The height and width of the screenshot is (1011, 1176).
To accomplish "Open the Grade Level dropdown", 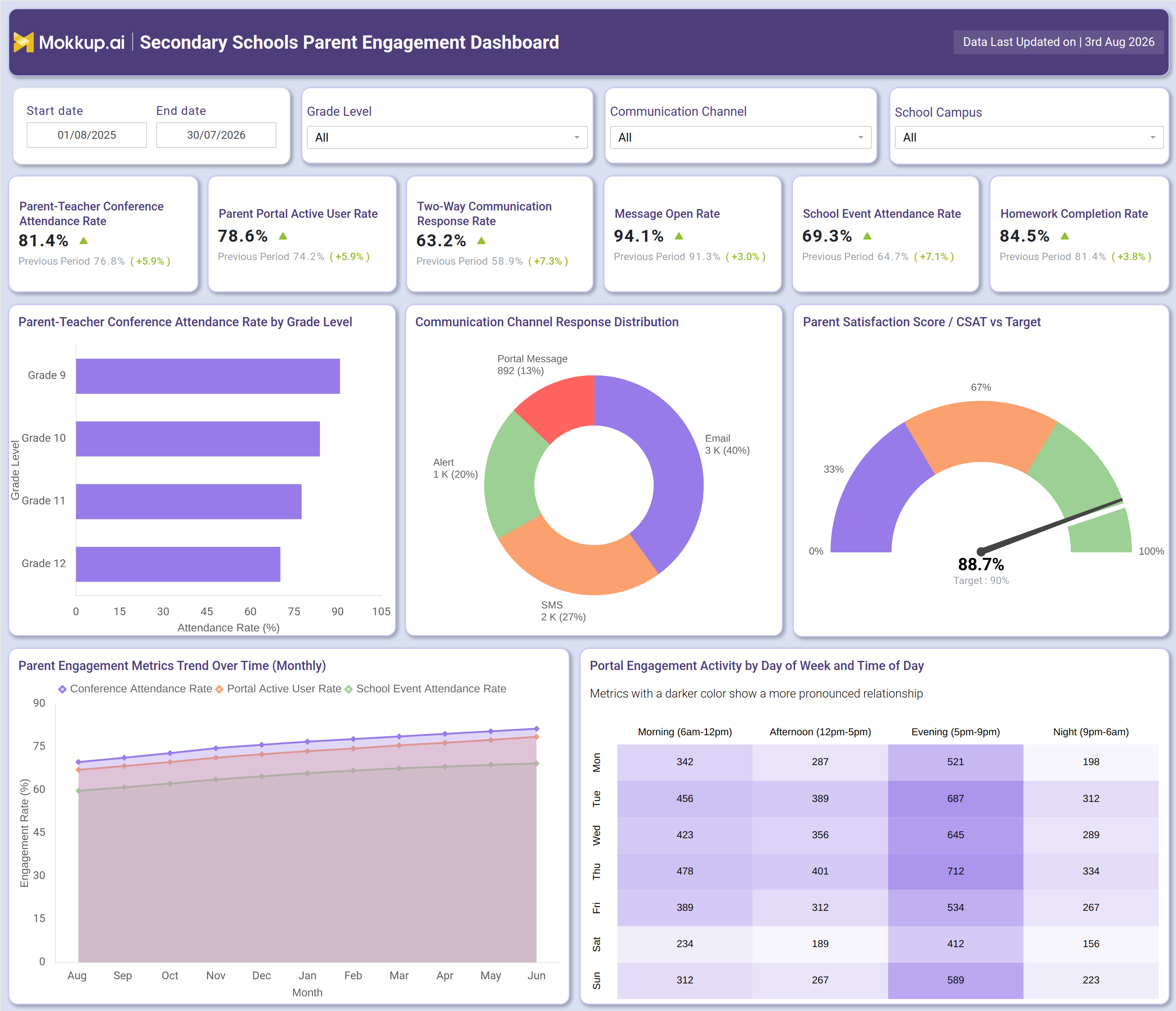I will click(447, 137).
